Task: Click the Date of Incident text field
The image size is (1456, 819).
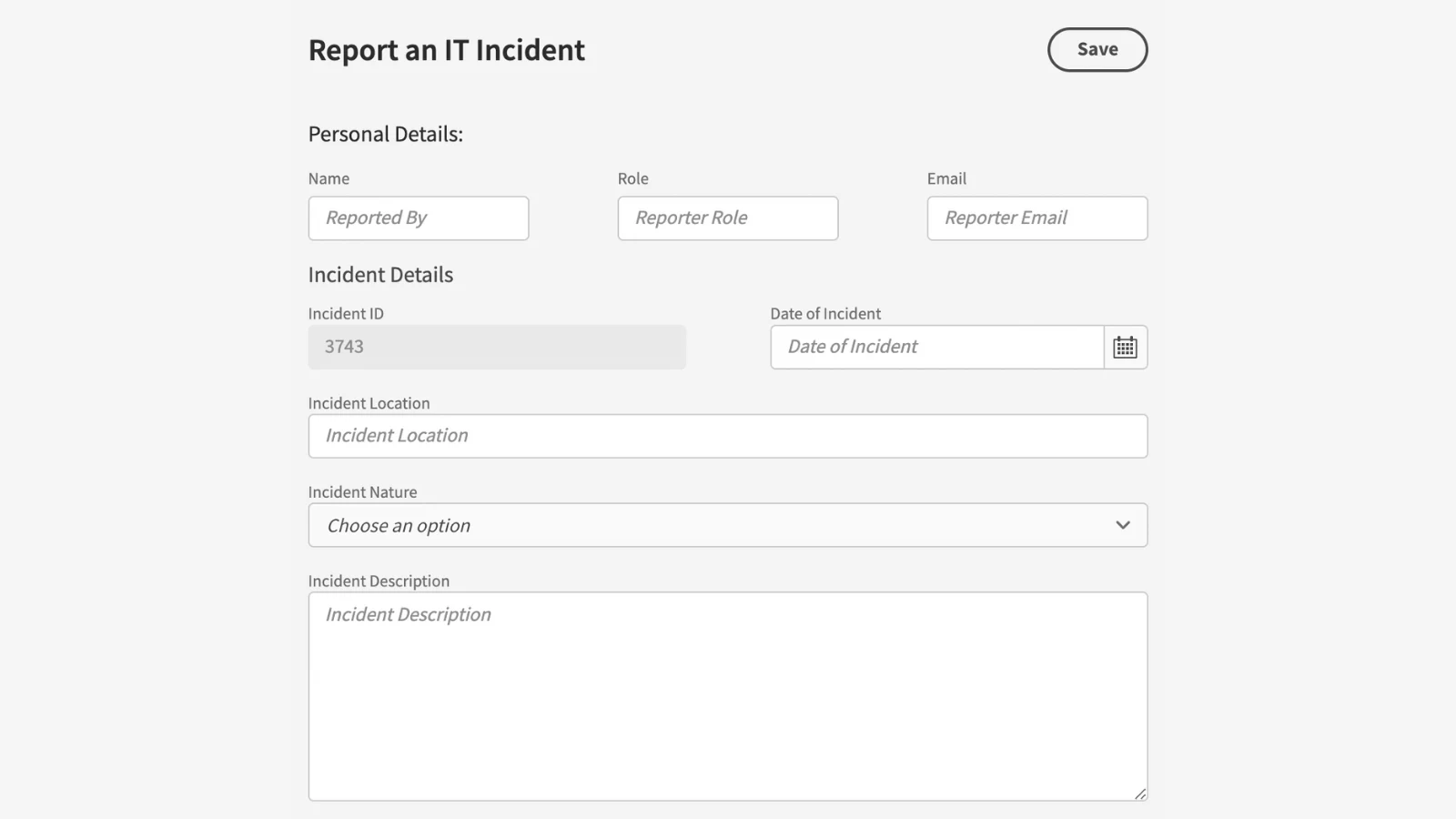Action: coord(937,347)
